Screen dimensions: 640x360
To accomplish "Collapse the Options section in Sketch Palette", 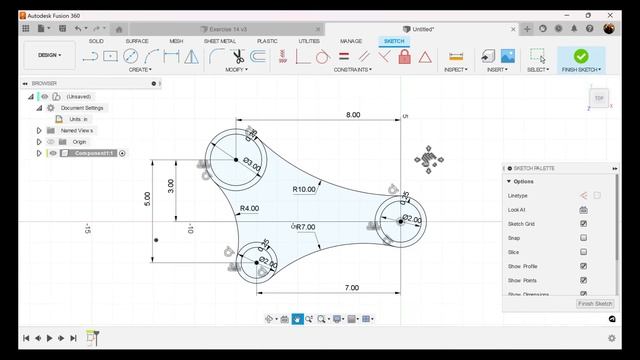I will click(x=509, y=181).
